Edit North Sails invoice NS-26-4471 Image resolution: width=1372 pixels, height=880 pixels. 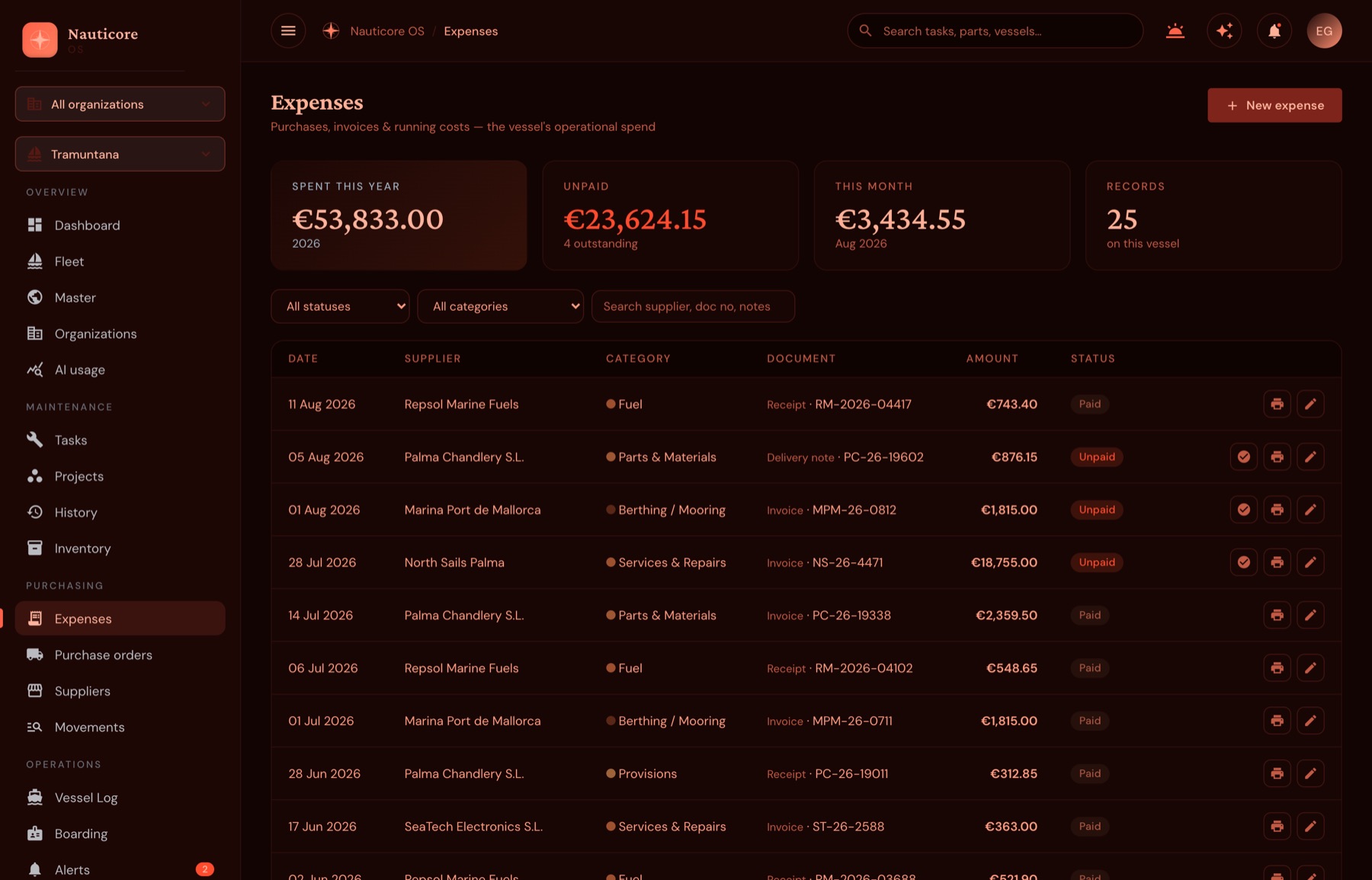pyautogui.click(x=1310, y=562)
